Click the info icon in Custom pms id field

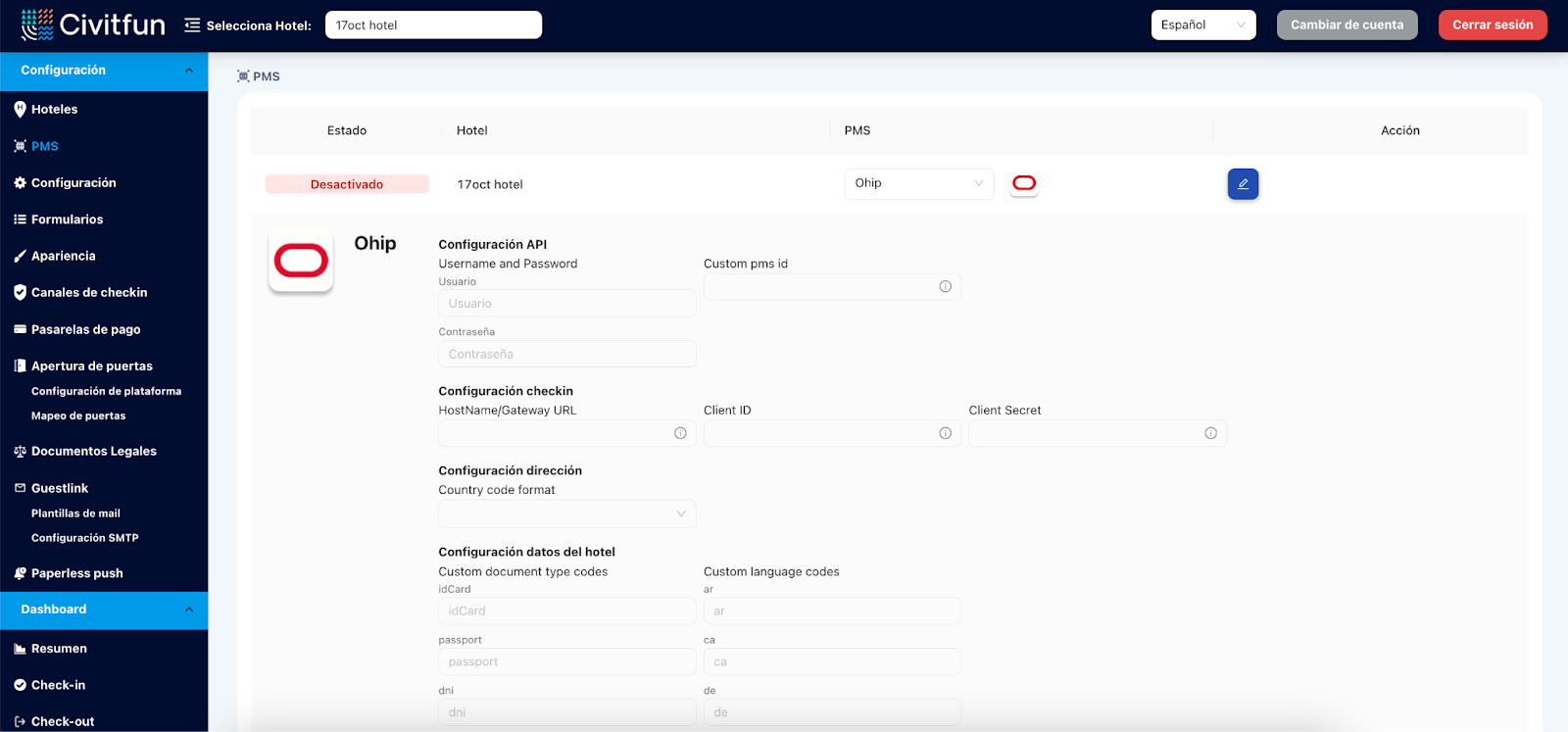pos(946,287)
